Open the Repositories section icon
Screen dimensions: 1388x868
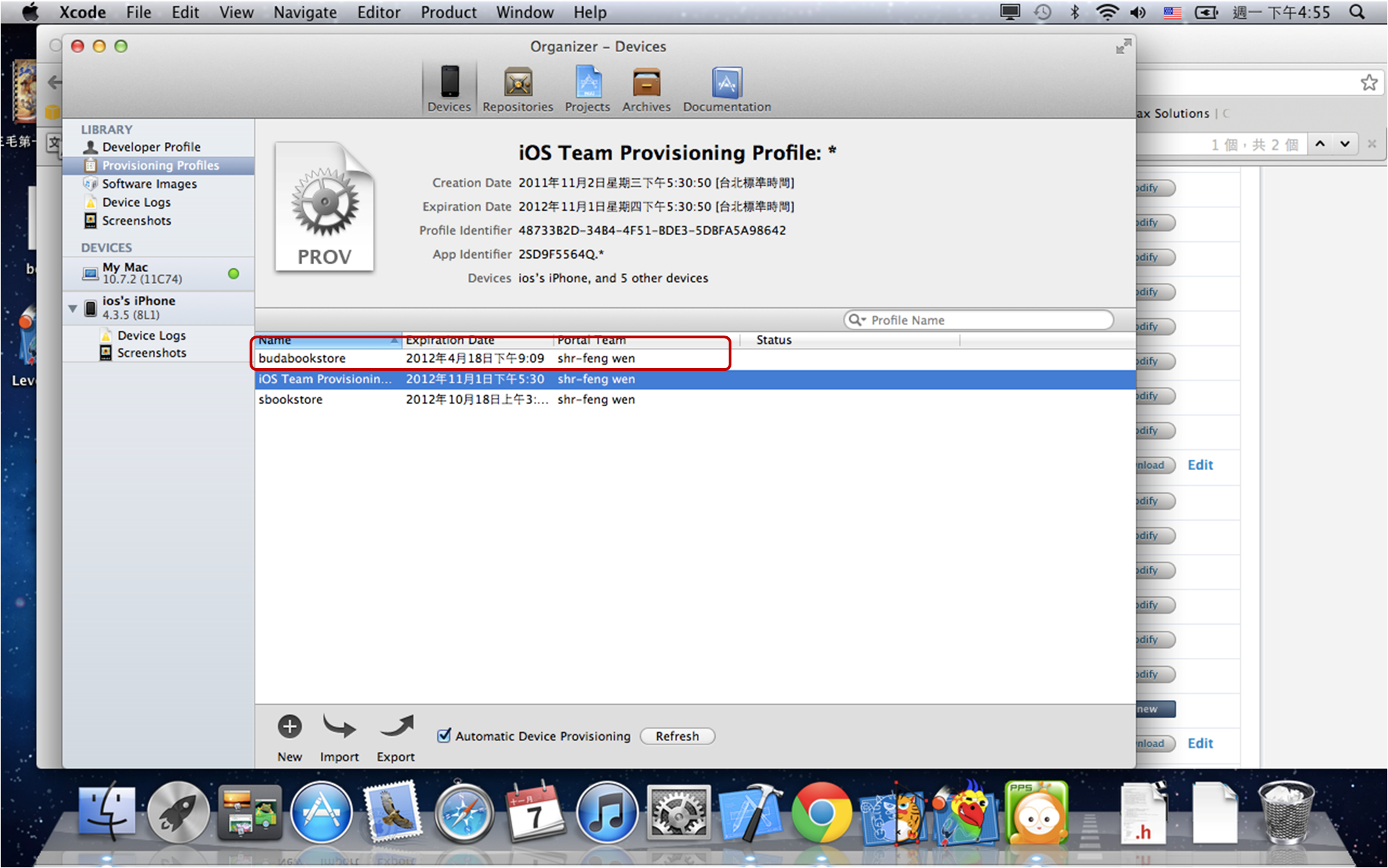point(518,88)
